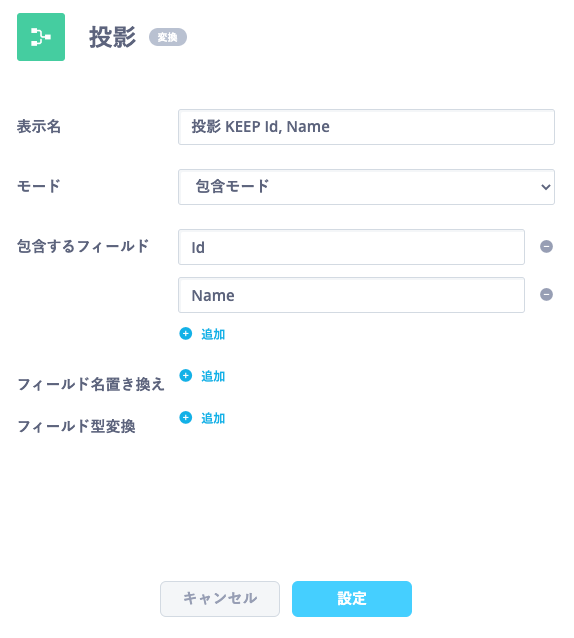The width and height of the screenshot is (574, 638).
Task: Click the 変換 badge next to title
Action: [168, 37]
